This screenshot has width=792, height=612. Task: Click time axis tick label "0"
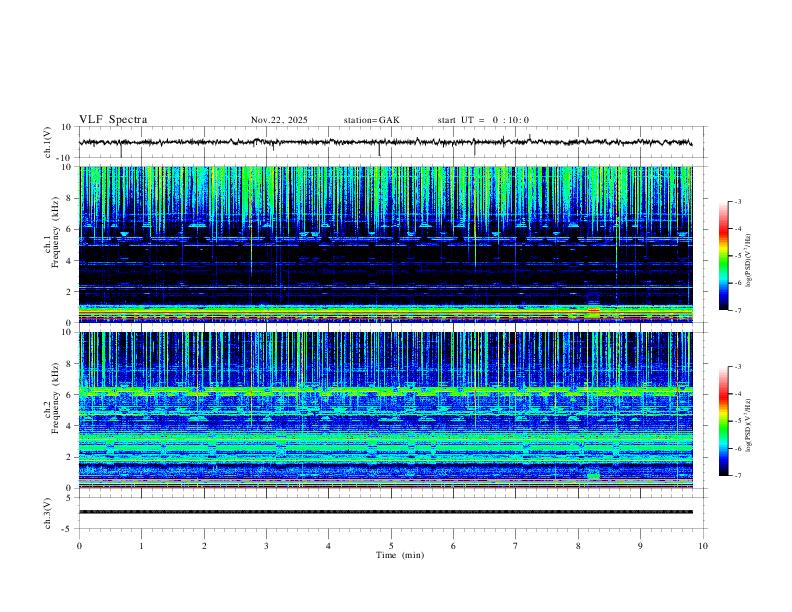click(79, 546)
